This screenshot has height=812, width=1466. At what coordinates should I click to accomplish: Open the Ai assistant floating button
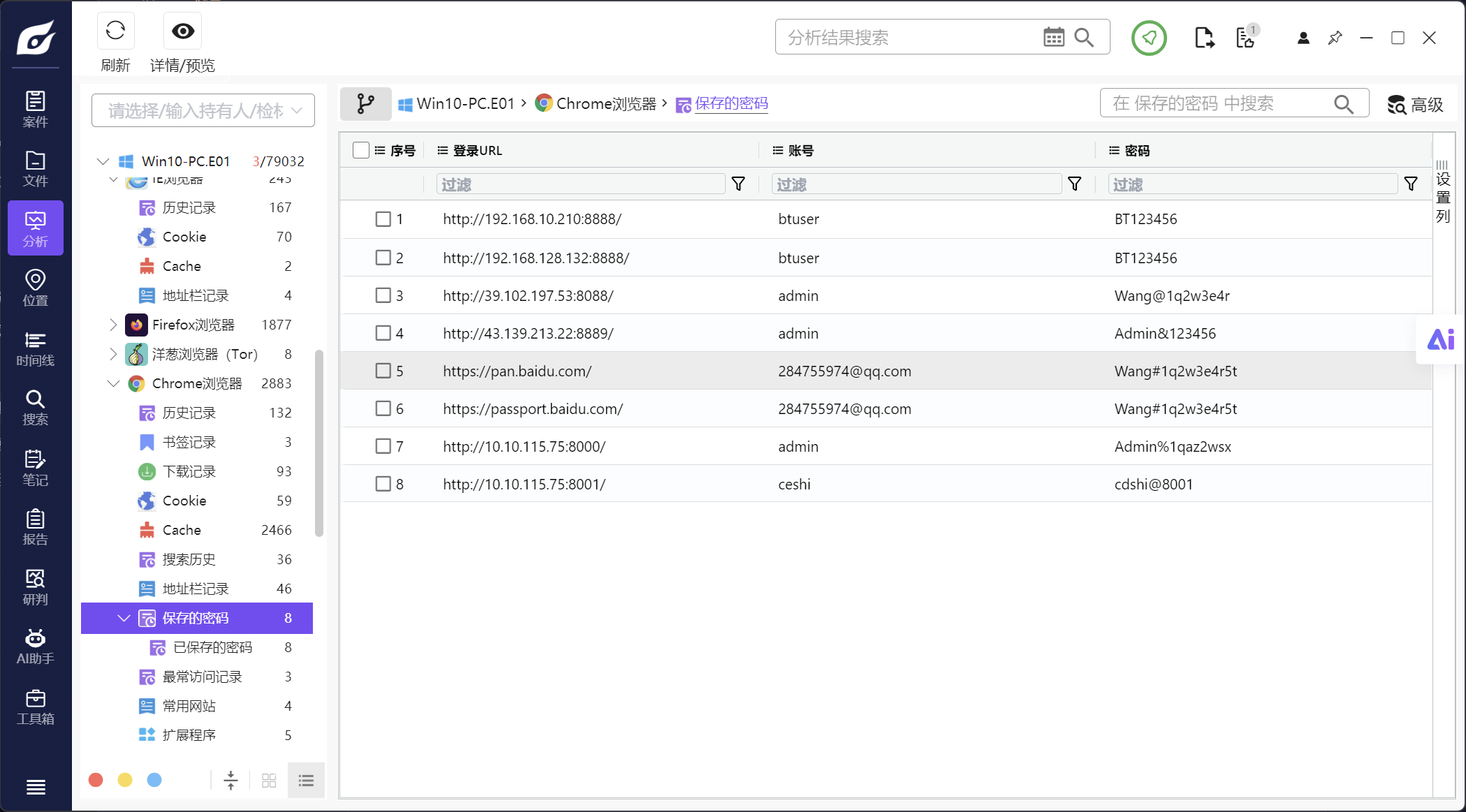1440,339
